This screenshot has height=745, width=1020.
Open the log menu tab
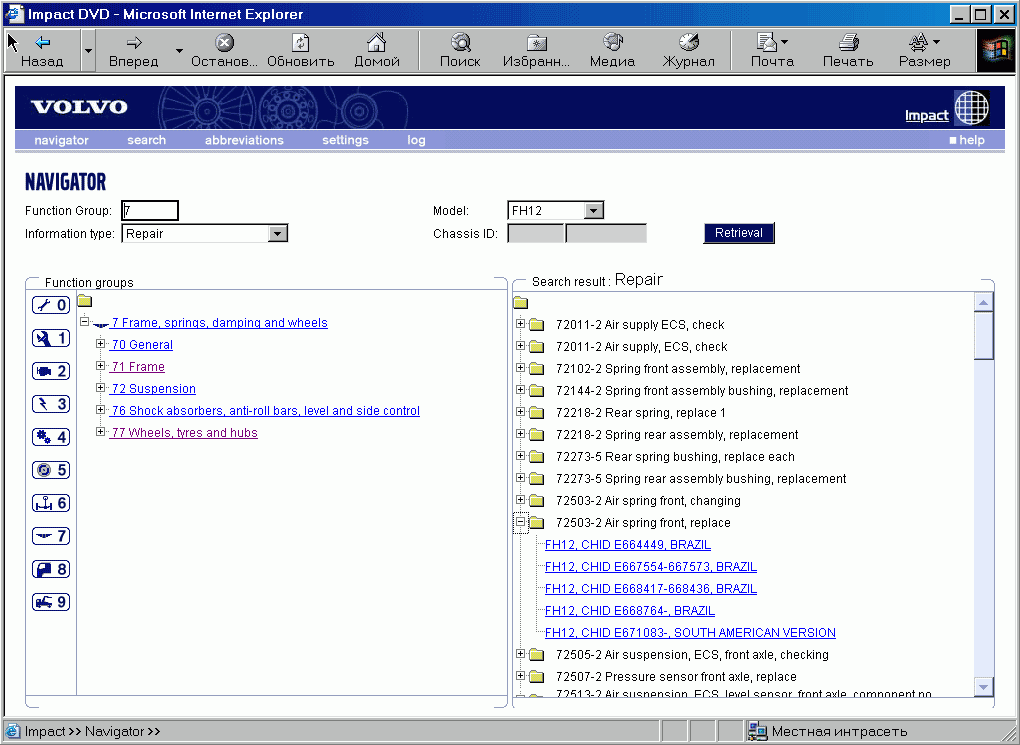click(x=416, y=140)
